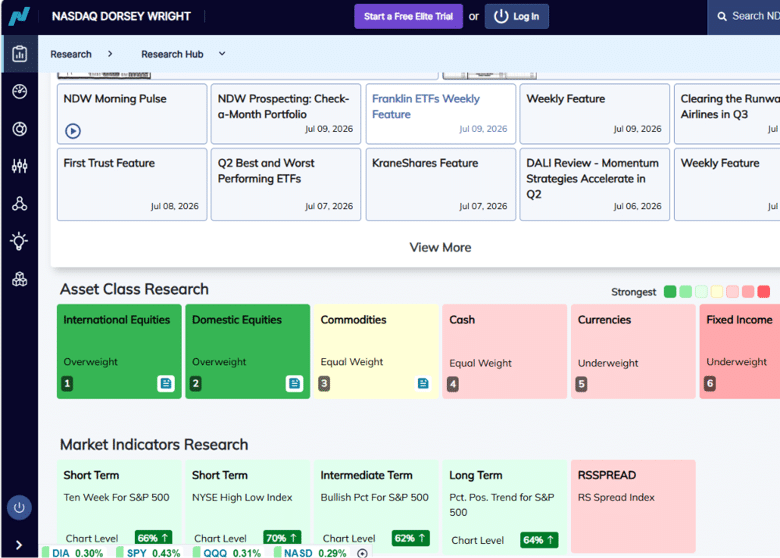This screenshot has width=780, height=558.
Task: Open the RSSPREAD RS Spread Index card
Action: [633, 506]
